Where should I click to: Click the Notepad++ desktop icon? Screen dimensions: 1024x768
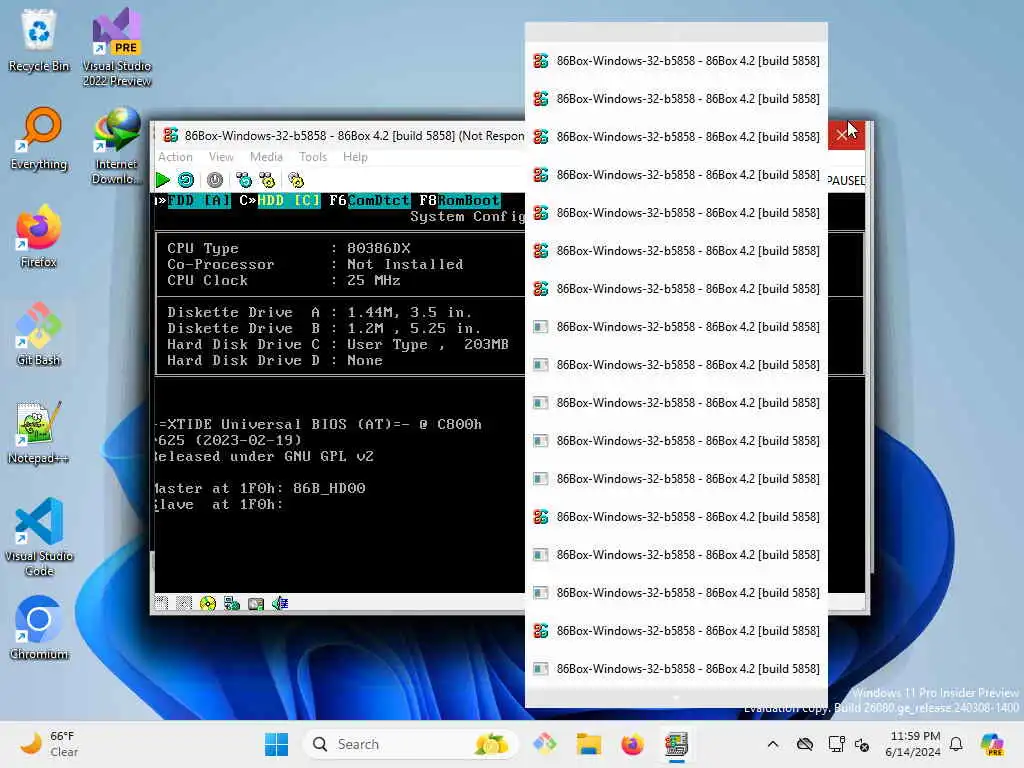pos(39,433)
